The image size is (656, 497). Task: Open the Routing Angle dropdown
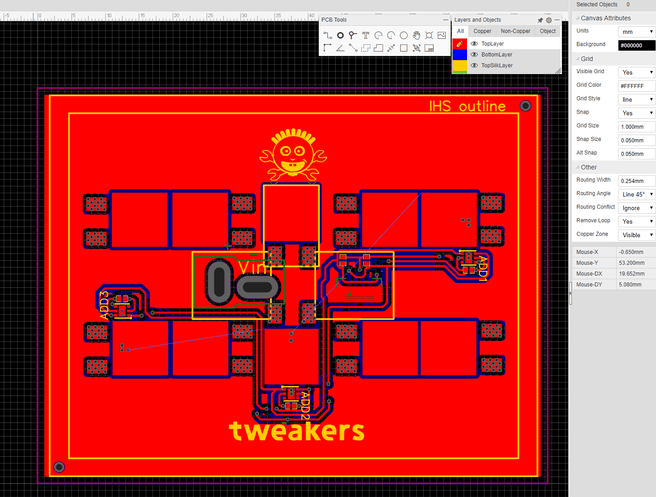637,195
